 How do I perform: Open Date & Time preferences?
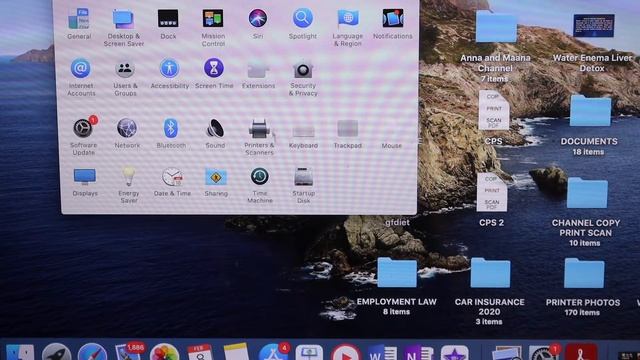(x=172, y=177)
